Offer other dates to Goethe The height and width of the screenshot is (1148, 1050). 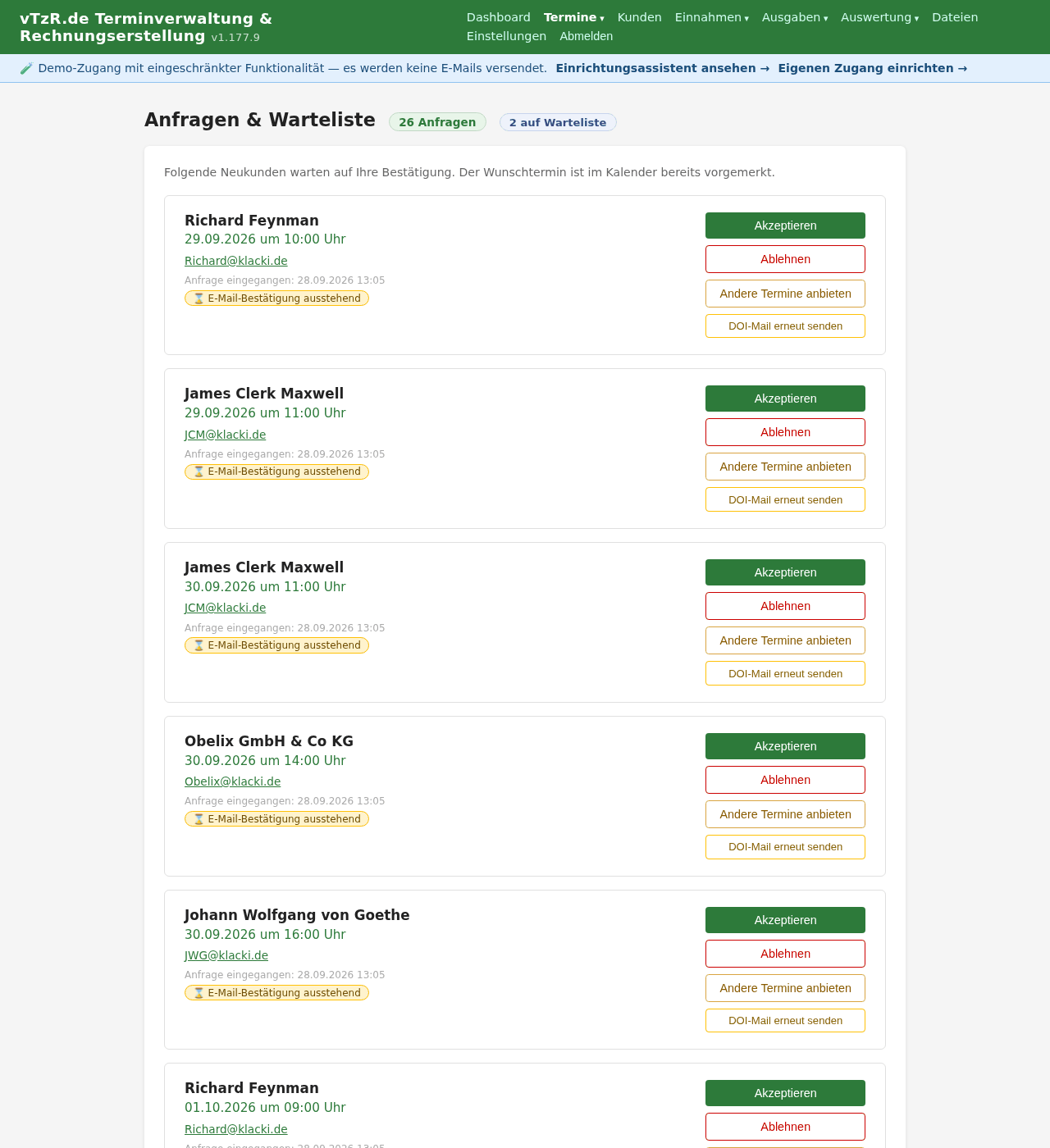click(x=785, y=988)
